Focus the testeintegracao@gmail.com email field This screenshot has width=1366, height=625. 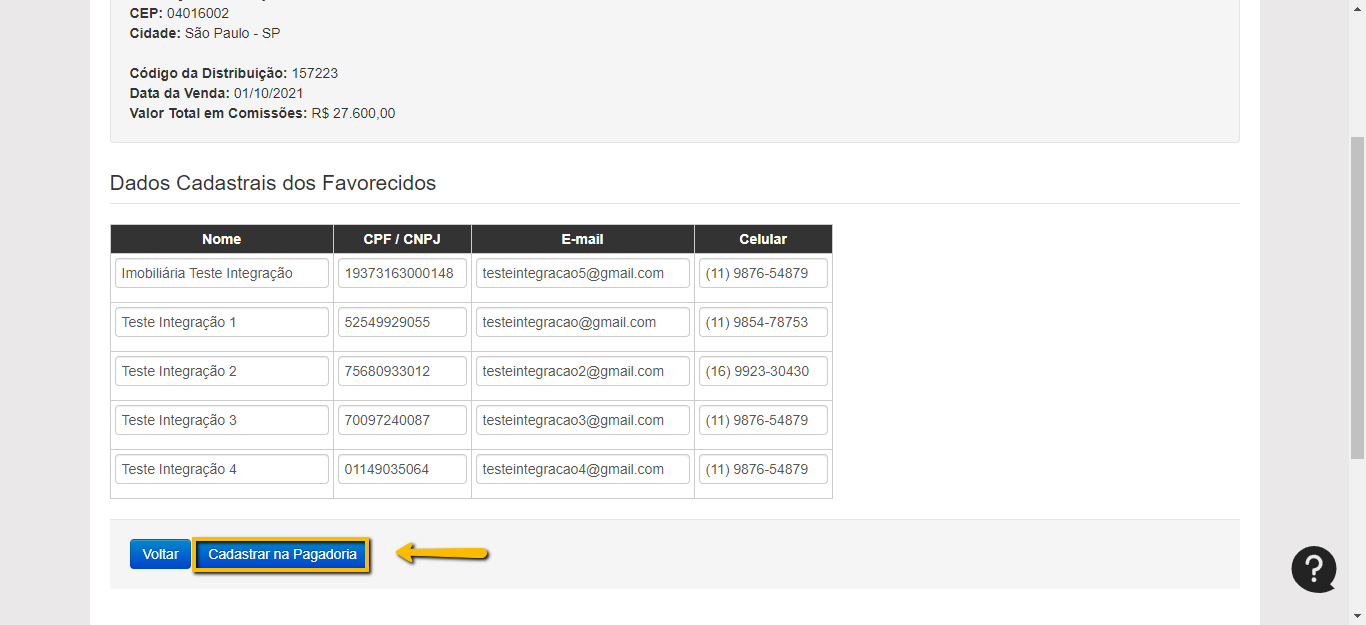(x=582, y=322)
